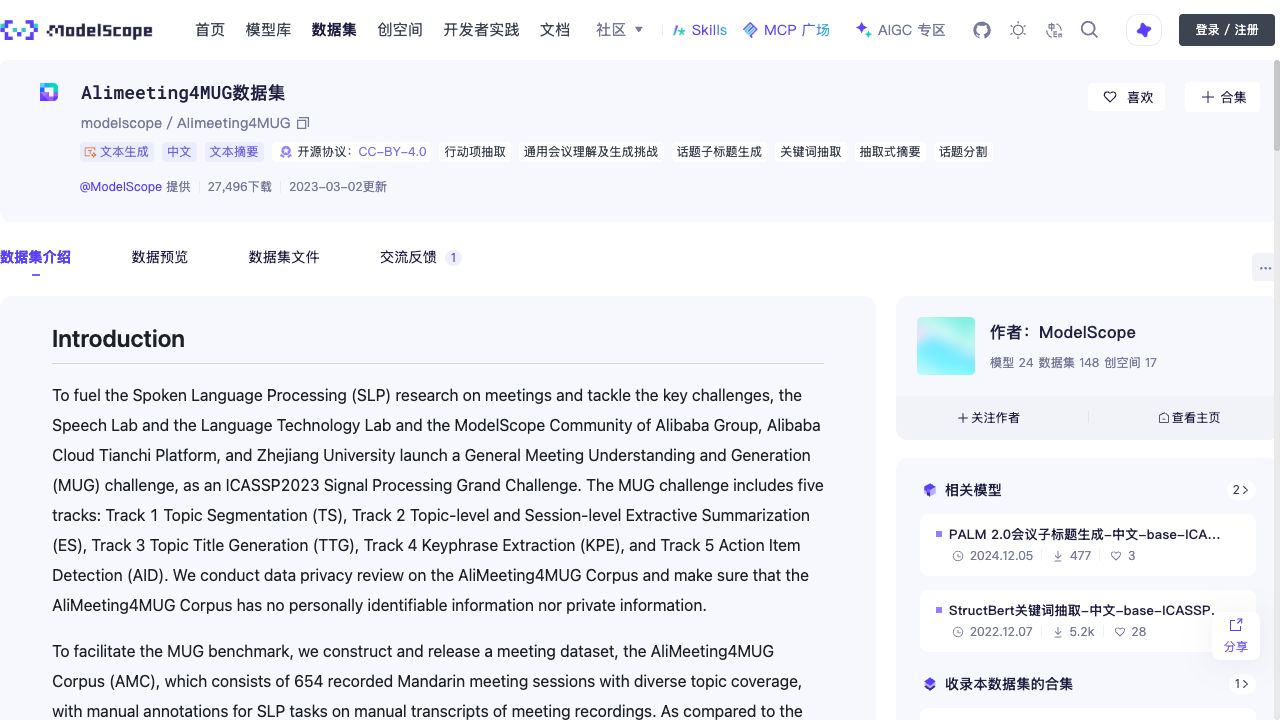Screen dimensions: 1280x720
Task: Switch to 数据集文件 tab
Action: tap(284, 257)
